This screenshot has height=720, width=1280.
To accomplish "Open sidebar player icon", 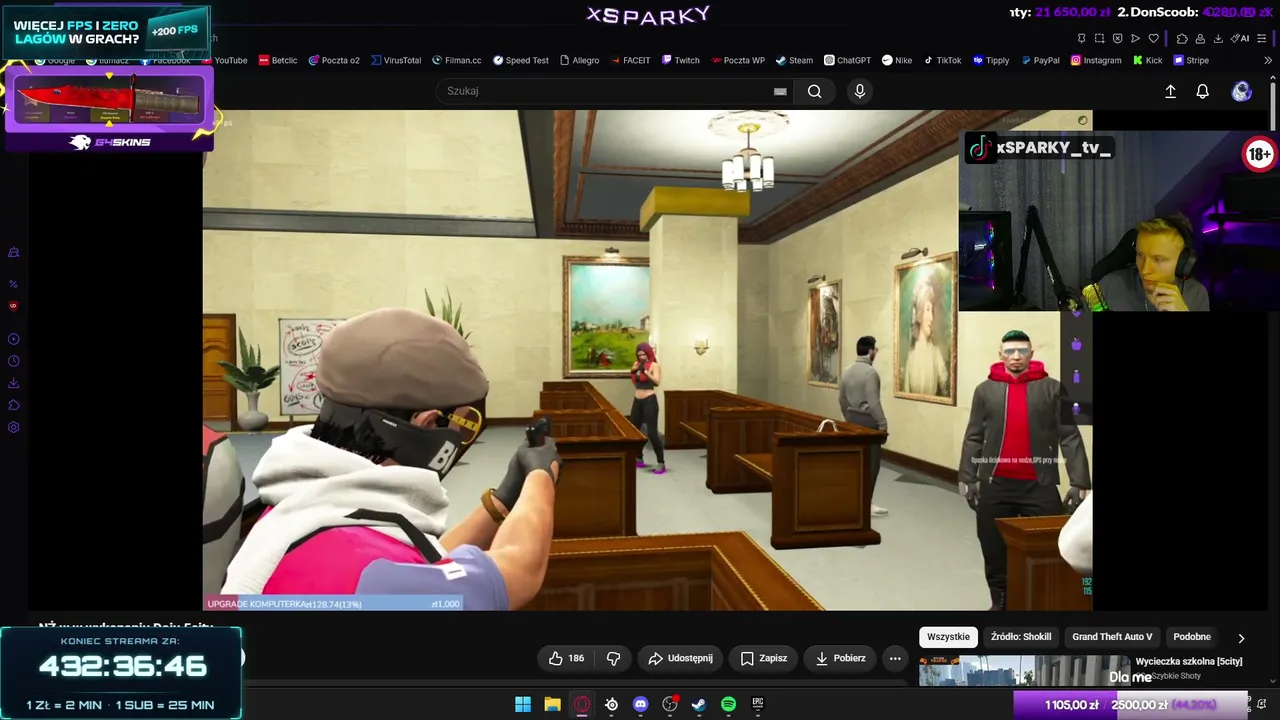I will click(x=13, y=339).
